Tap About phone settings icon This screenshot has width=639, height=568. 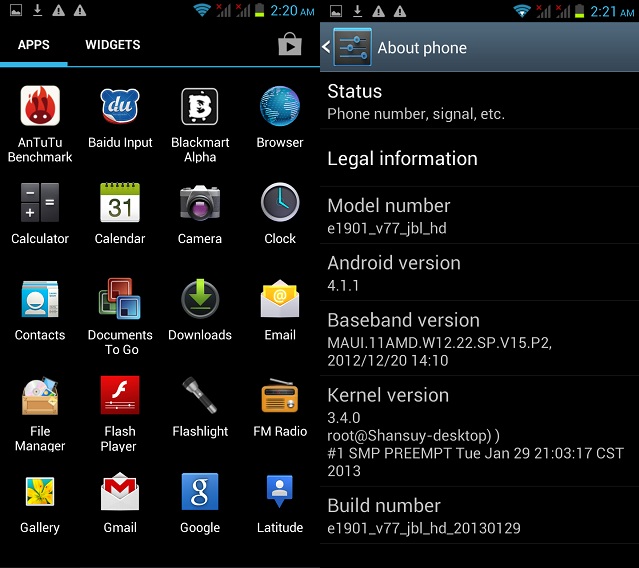[352, 47]
